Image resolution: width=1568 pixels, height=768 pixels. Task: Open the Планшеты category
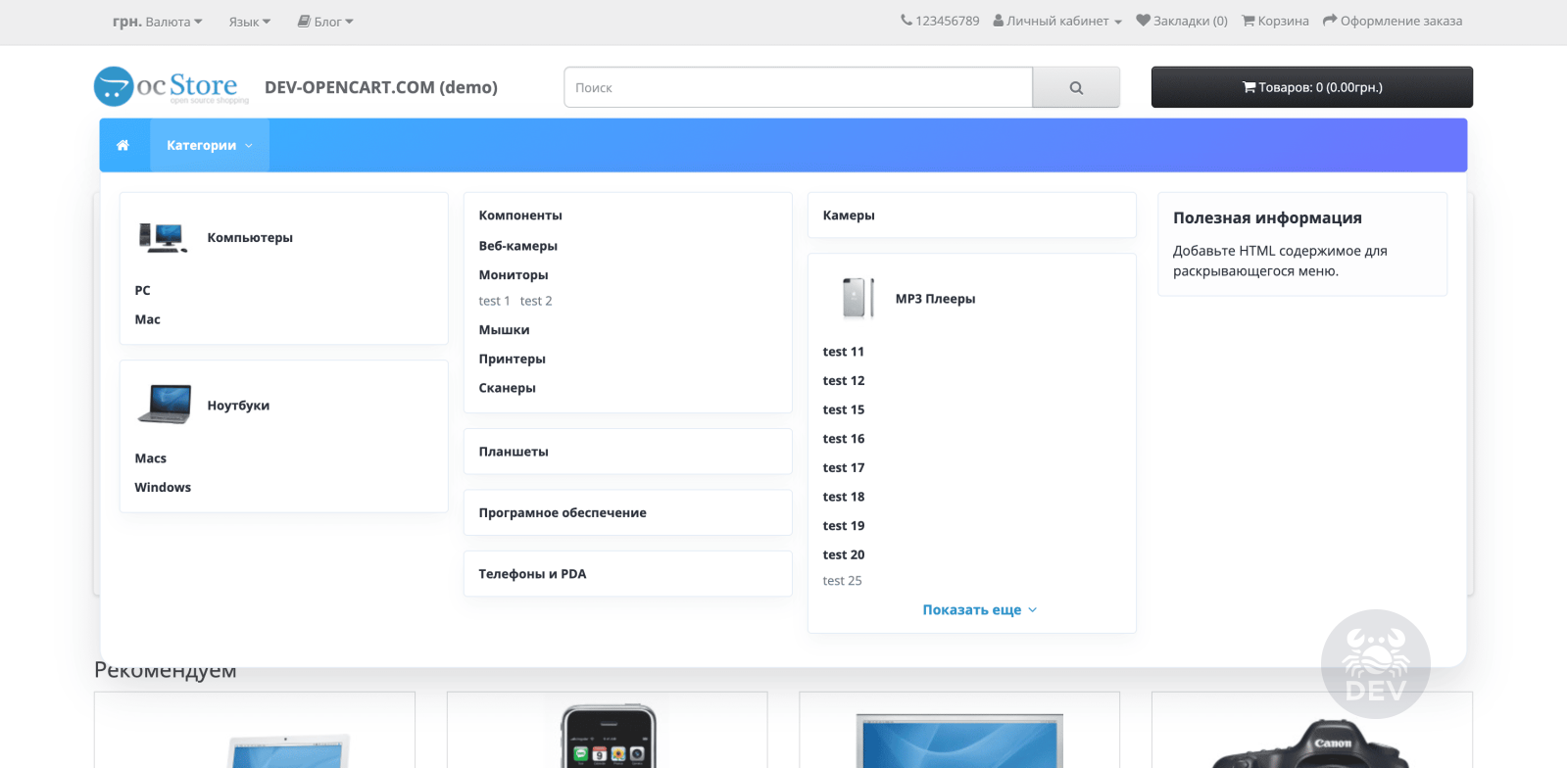pos(514,452)
